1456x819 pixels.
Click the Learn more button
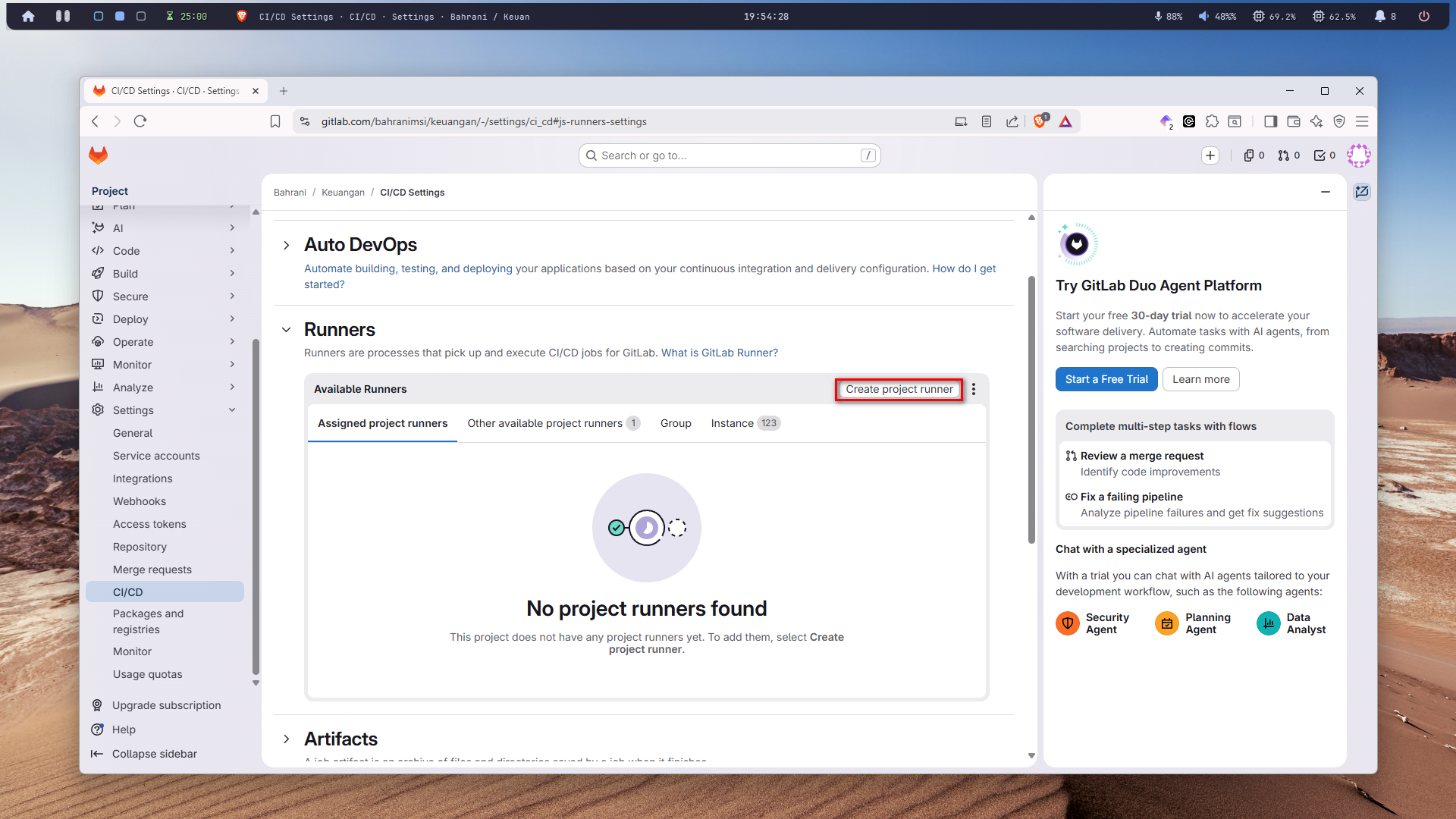pos(1201,379)
